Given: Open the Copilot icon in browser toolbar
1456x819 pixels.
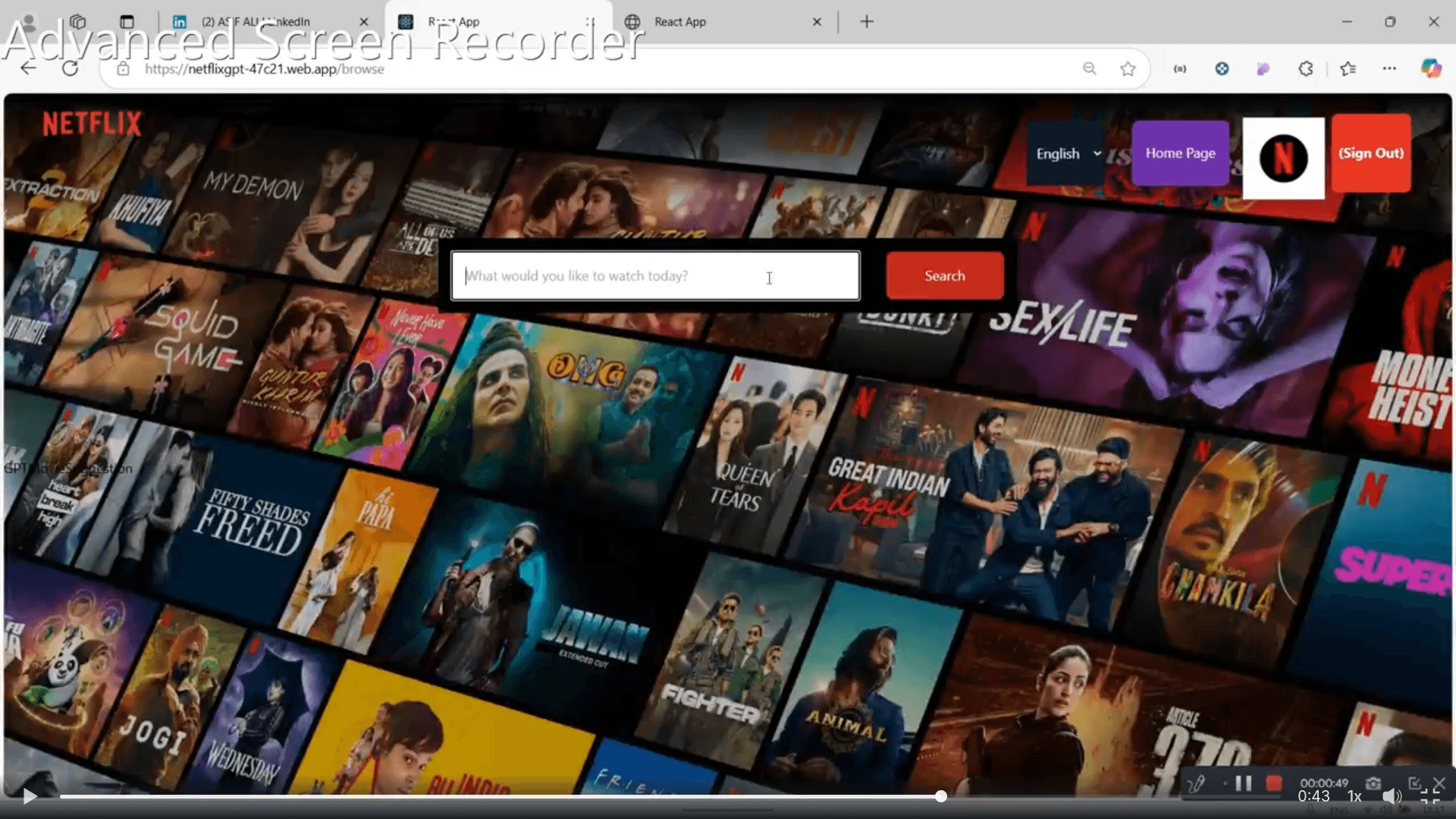Looking at the screenshot, I should point(1431,69).
